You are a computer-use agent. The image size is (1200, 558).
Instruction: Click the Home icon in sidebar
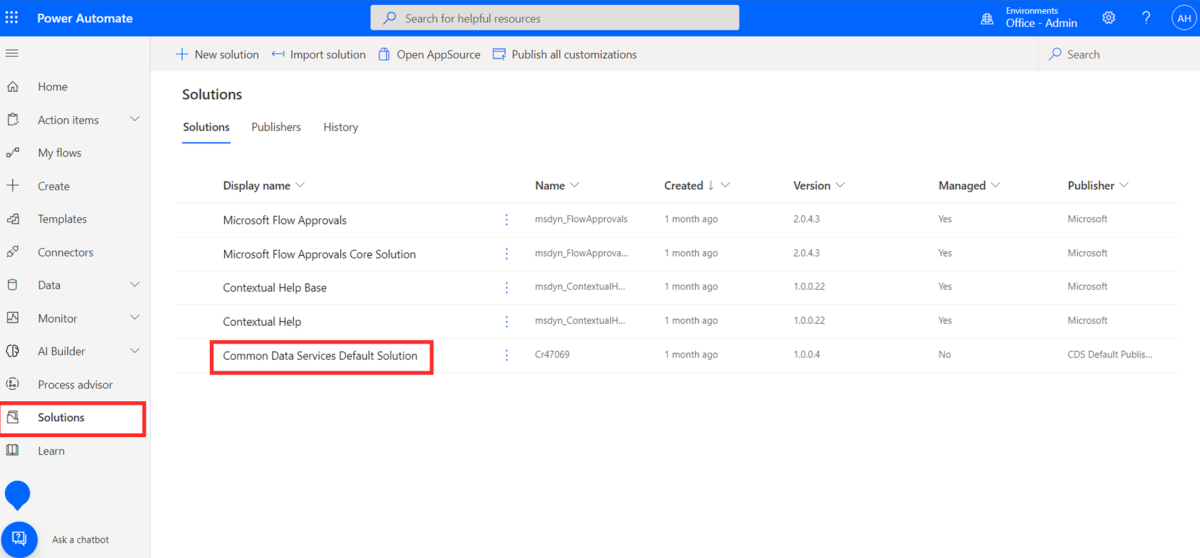point(13,87)
